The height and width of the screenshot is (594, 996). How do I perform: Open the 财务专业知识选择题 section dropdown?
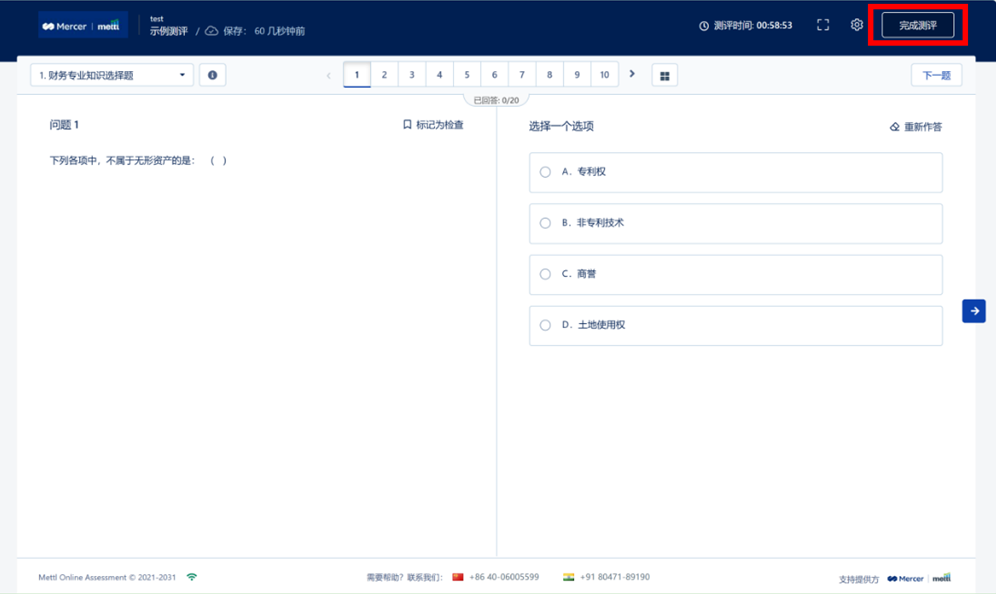(112, 75)
